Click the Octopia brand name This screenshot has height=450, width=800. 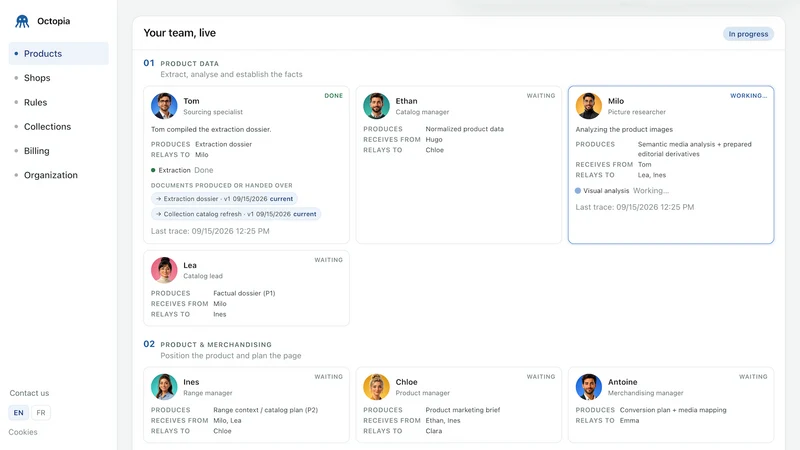54,21
